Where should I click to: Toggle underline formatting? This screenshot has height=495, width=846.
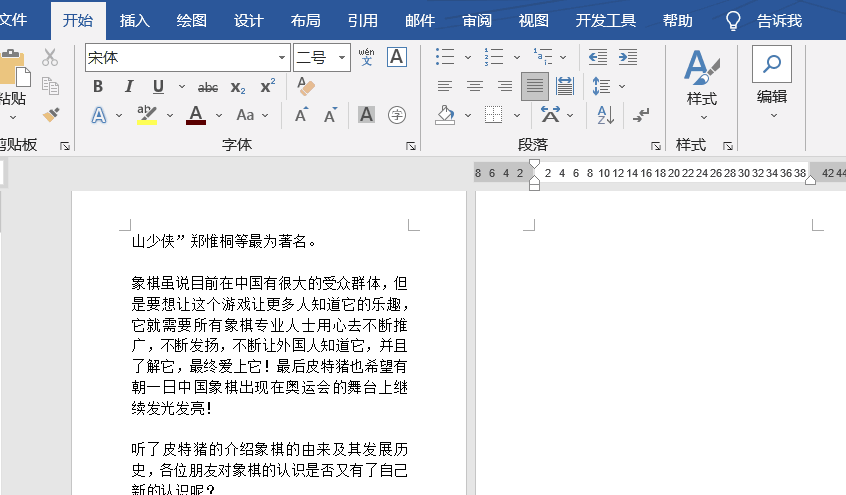coord(158,86)
